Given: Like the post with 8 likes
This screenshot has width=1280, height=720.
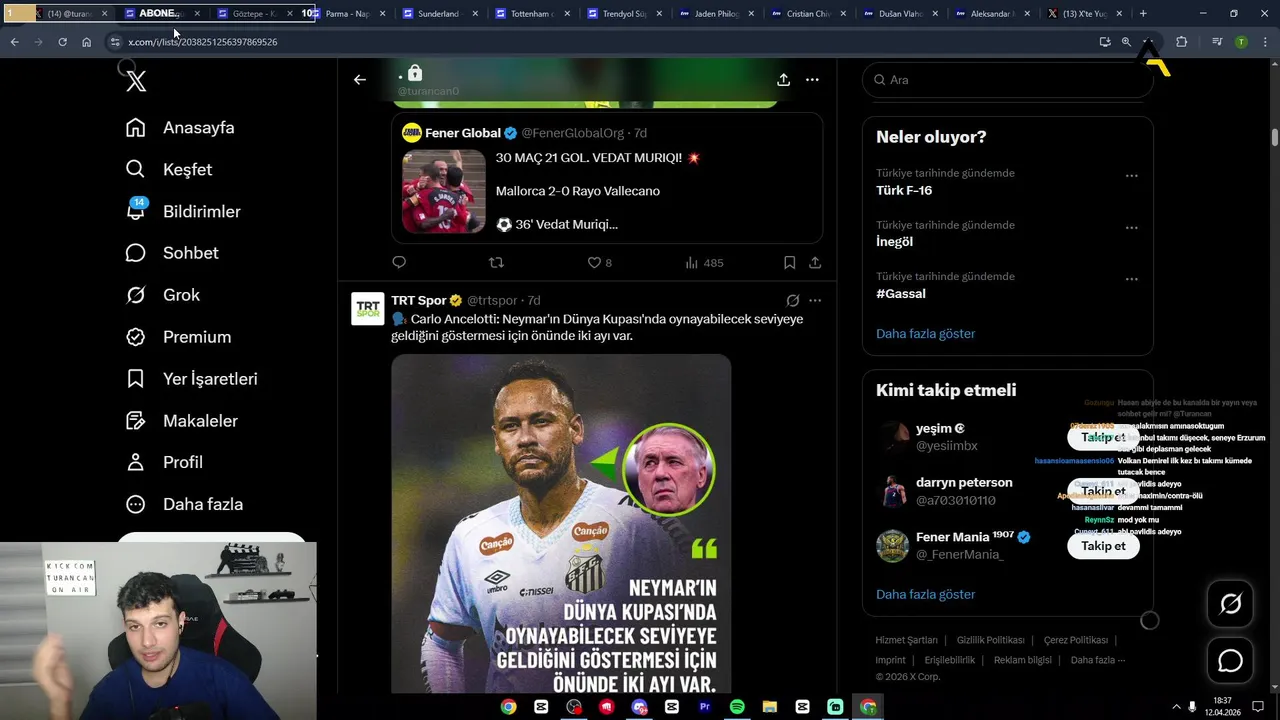Looking at the screenshot, I should [599, 263].
